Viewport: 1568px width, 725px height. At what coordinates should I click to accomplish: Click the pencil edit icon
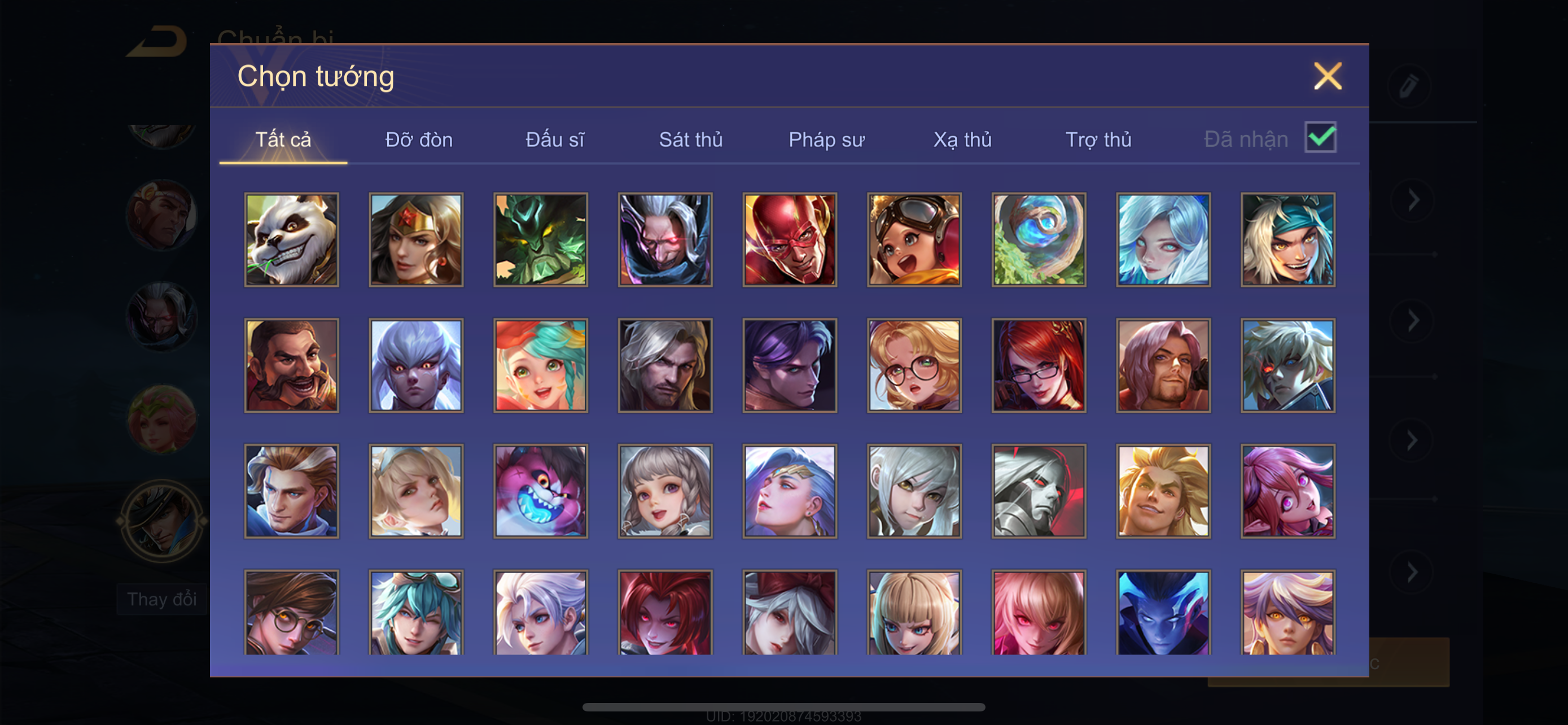pyautogui.click(x=1409, y=85)
